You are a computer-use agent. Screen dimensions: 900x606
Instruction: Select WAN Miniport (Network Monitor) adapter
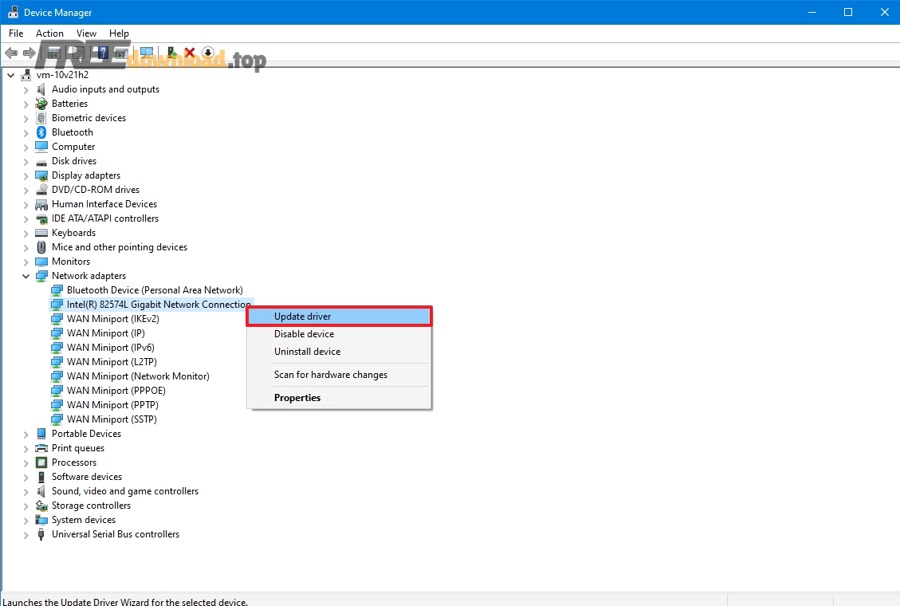[138, 376]
